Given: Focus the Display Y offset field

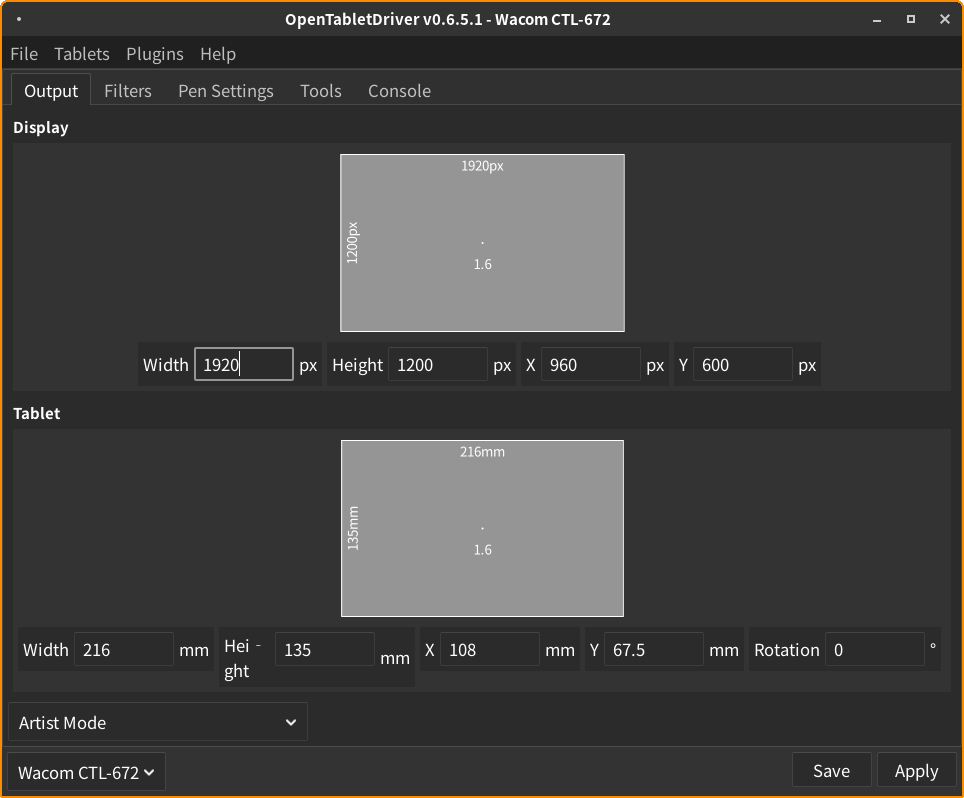Looking at the screenshot, I should [743, 365].
